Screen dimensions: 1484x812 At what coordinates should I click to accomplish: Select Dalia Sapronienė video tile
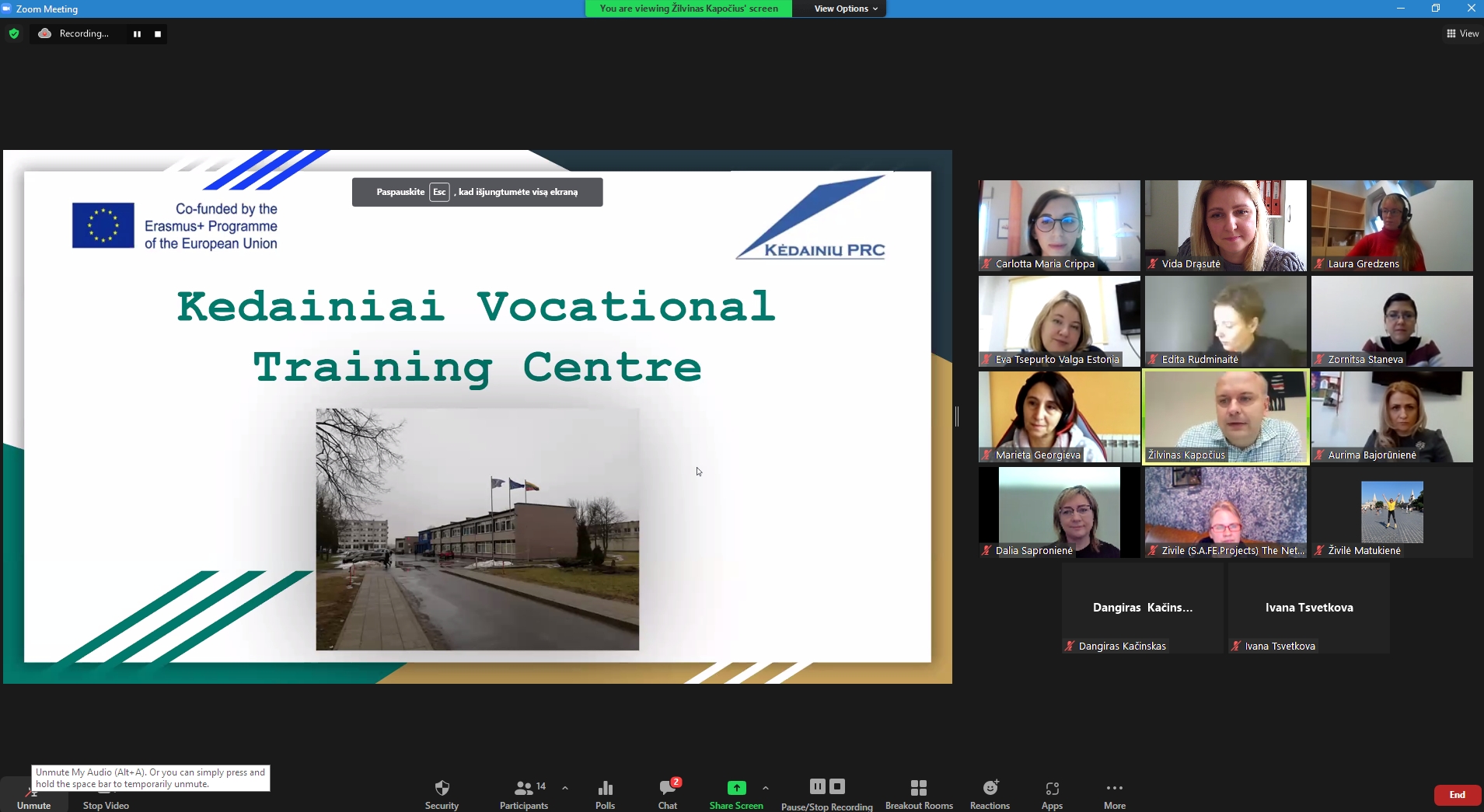tap(1060, 512)
